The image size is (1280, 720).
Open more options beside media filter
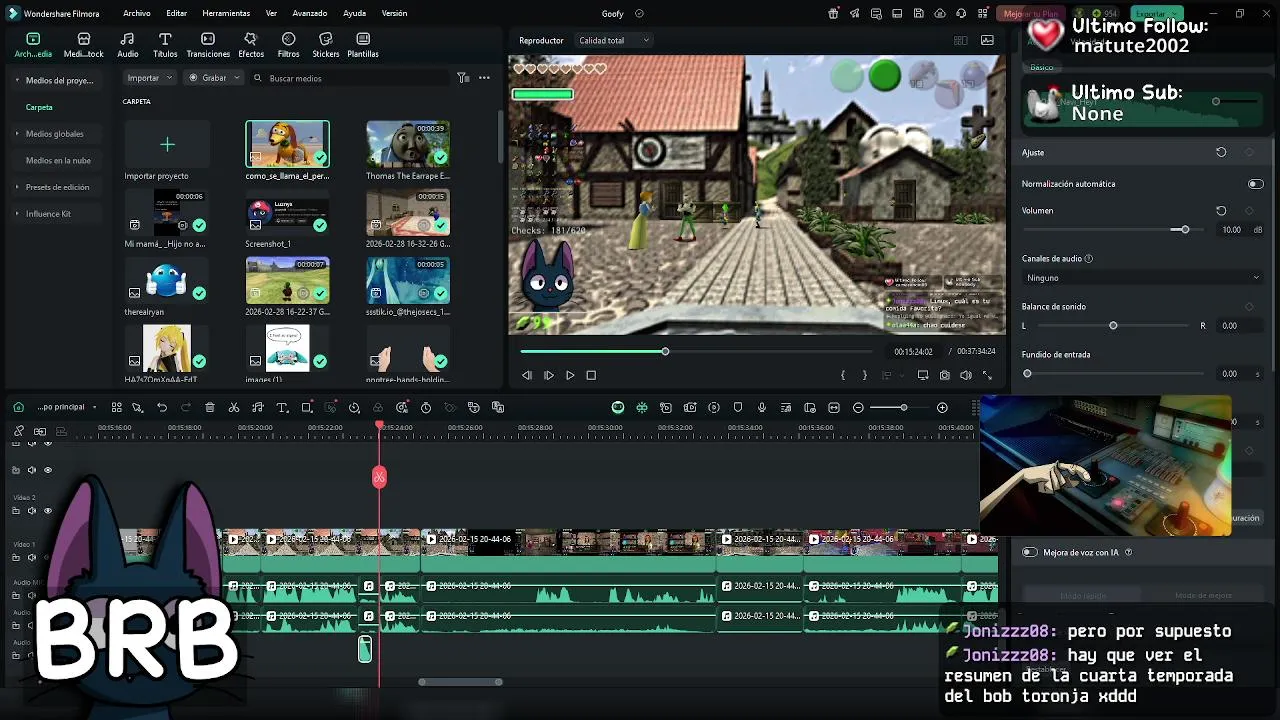484,78
